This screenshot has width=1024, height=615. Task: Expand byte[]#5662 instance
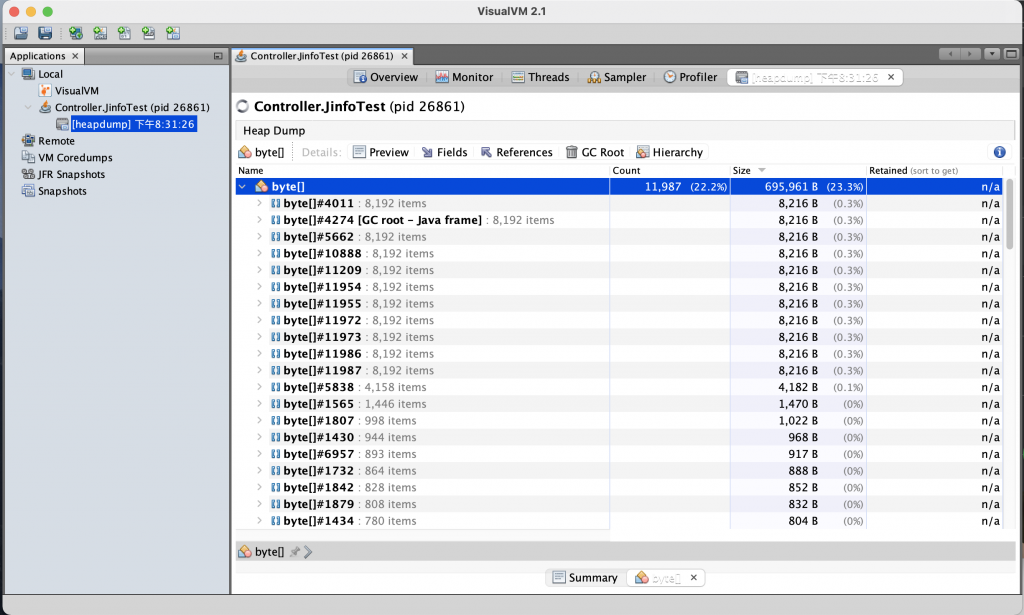point(259,237)
